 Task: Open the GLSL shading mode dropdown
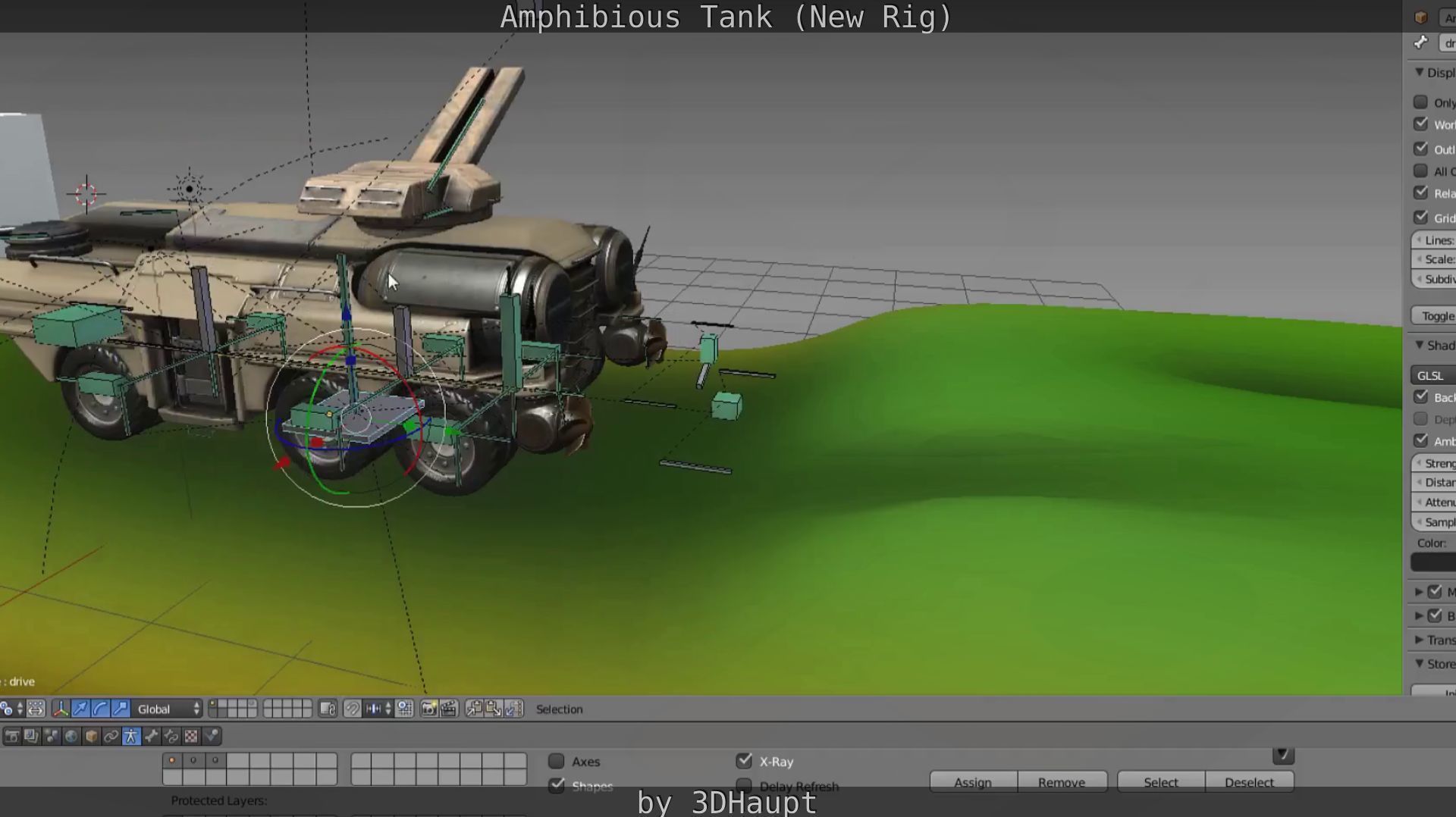coord(1433,375)
